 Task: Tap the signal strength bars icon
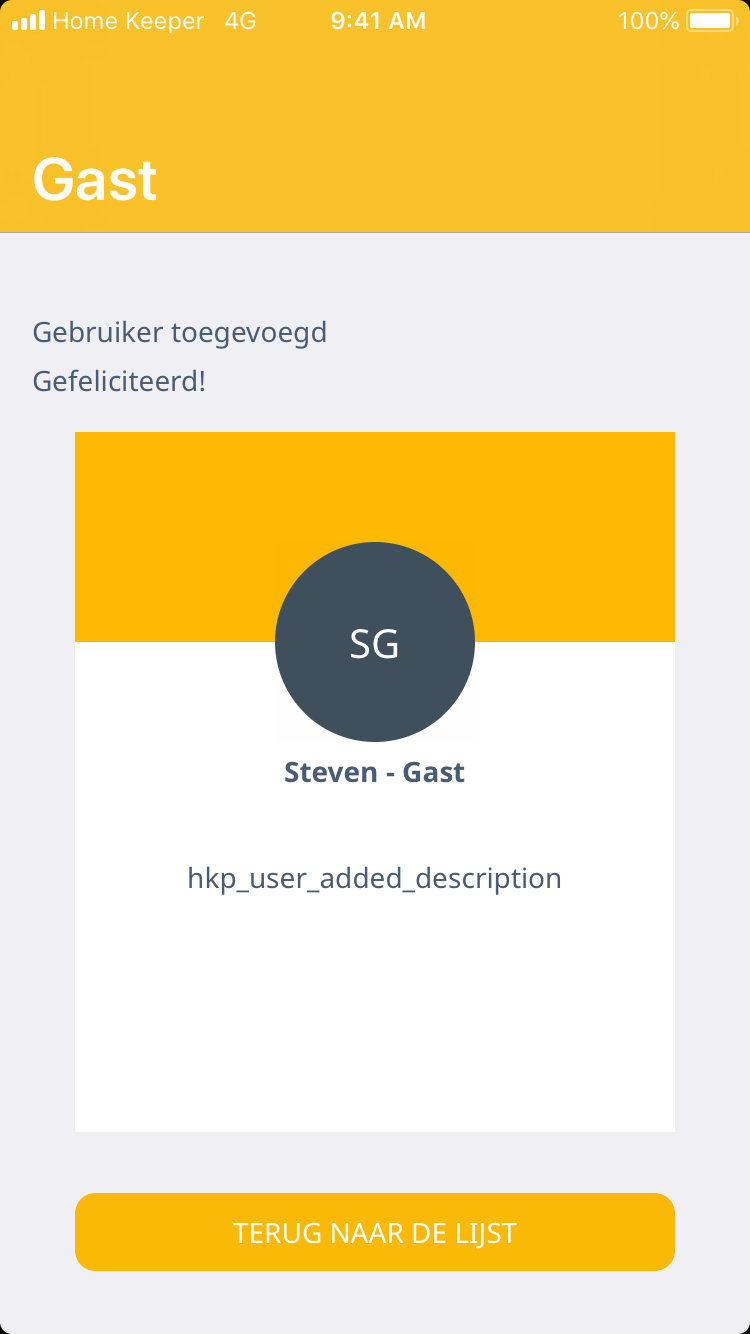pyautogui.click(x=28, y=21)
